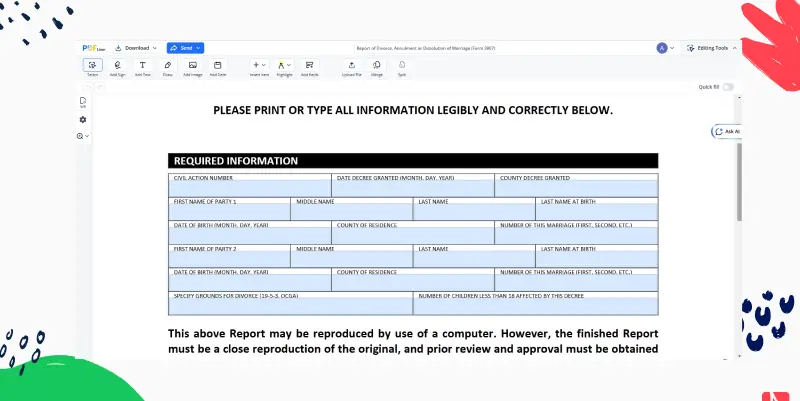The width and height of the screenshot is (800, 401).
Task: Use the Add Date tool
Action: tap(218, 67)
